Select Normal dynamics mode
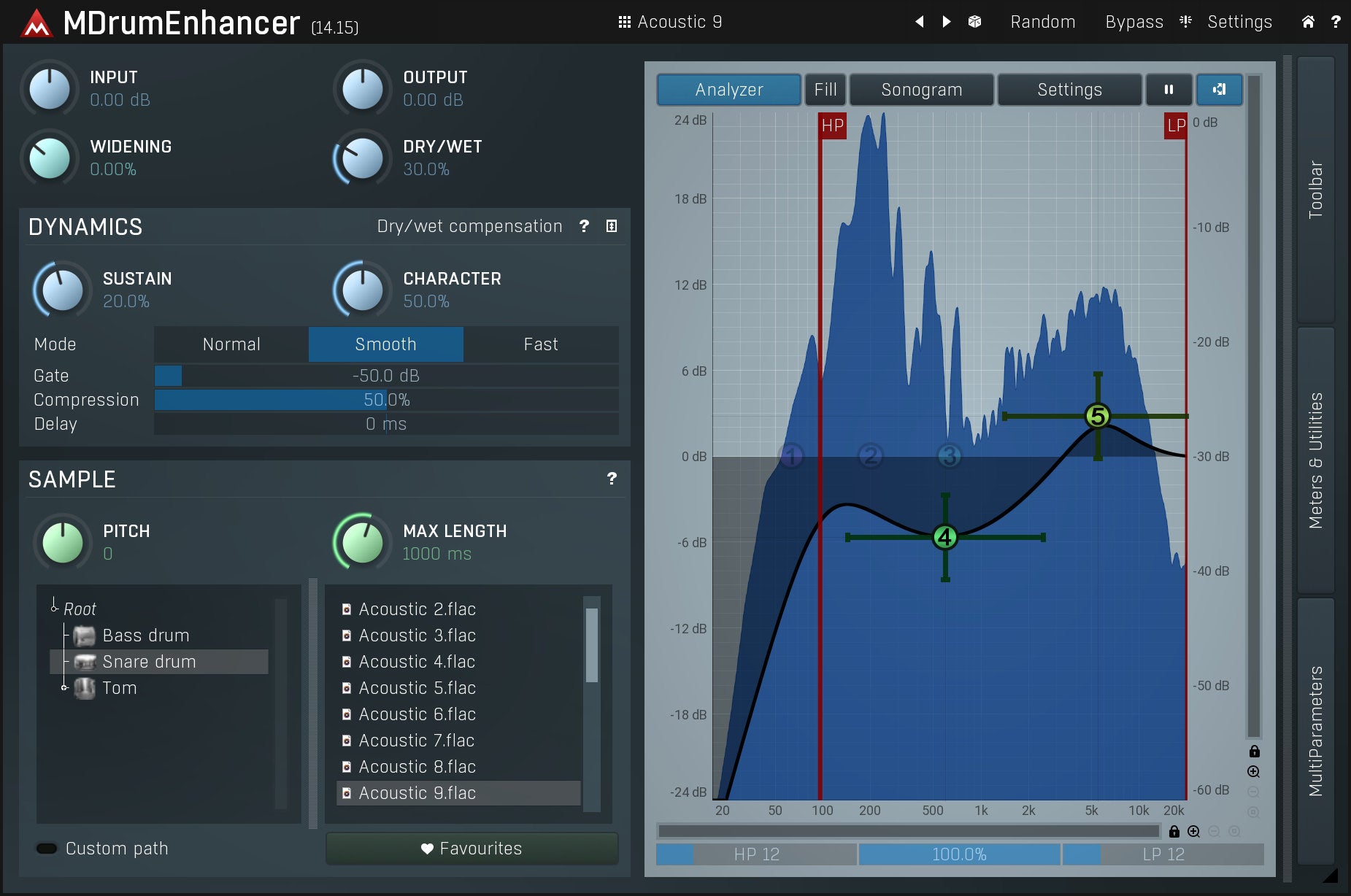Viewport: 1351px width, 896px height. [231, 344]
